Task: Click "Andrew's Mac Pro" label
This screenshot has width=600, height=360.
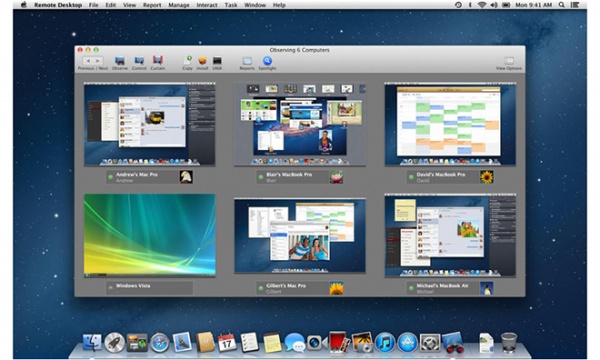Action: click(x=137, y=174)
